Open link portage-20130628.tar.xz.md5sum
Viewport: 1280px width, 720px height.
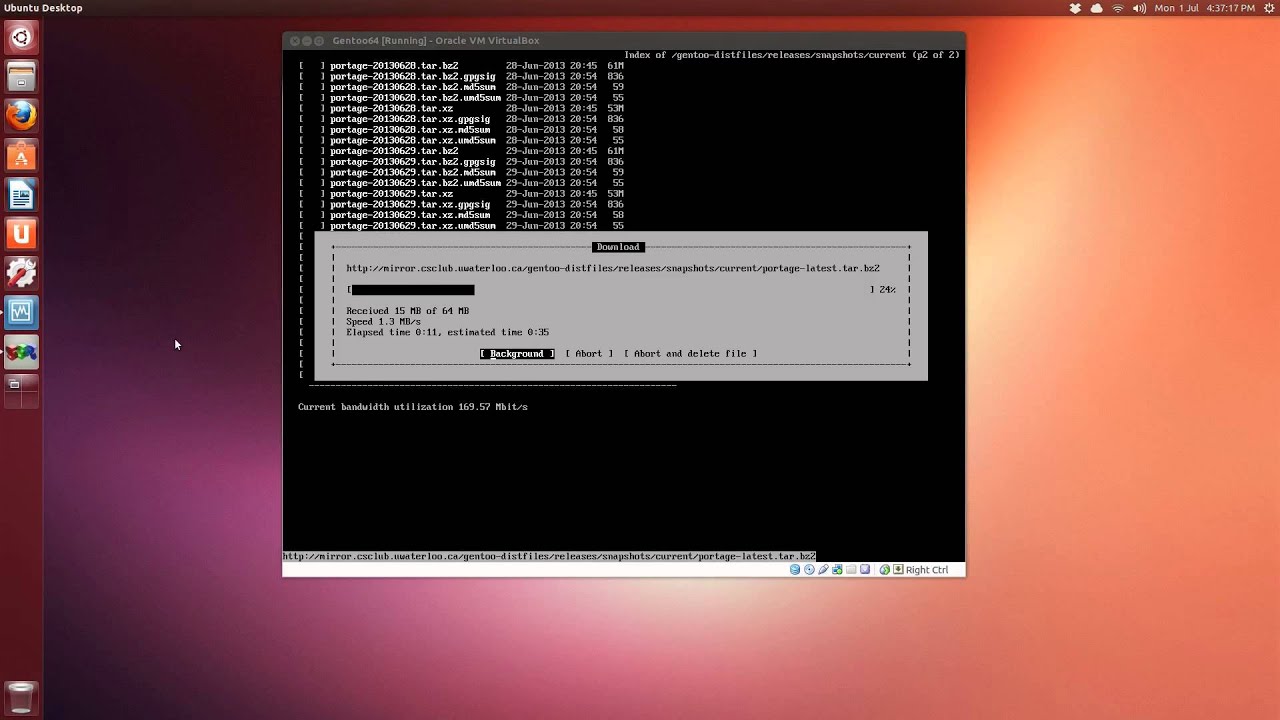click(x=410, y=130)
